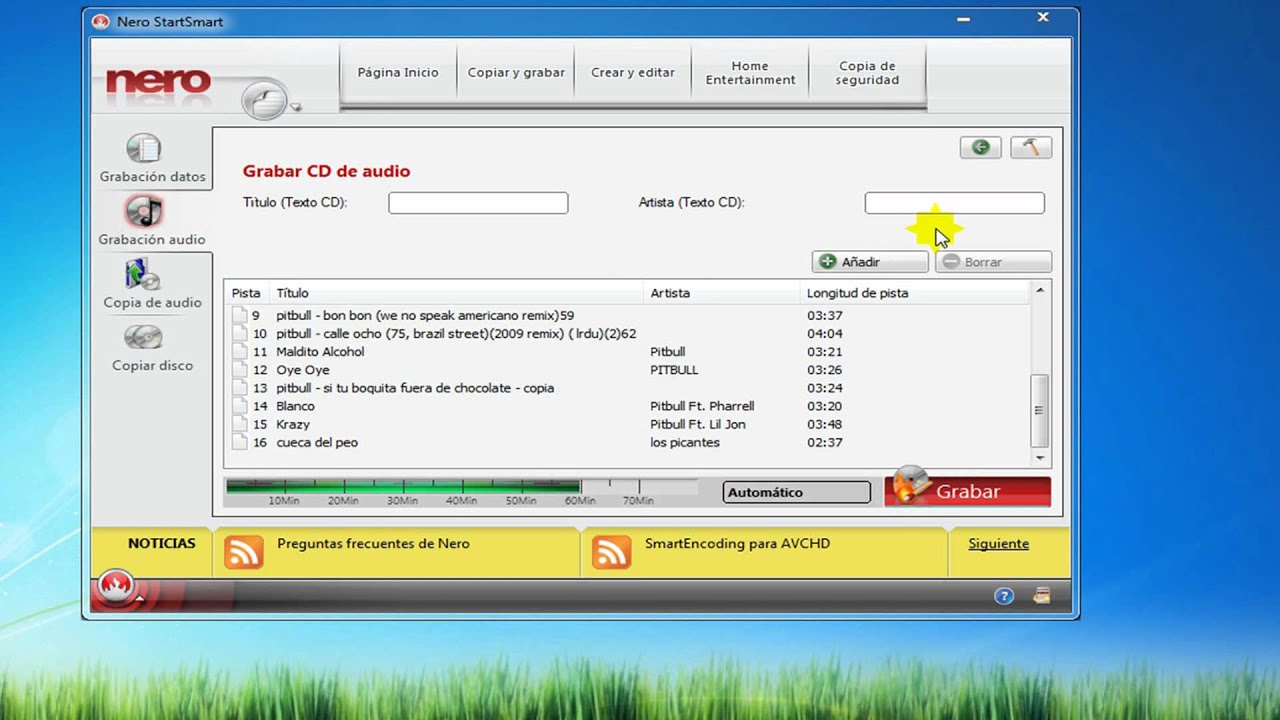The width and height of the screenshot is (1280, 720).
Task: Select track 'pitbull - bon bon (we no speak americano remix)59'
Action: [425, 315]
